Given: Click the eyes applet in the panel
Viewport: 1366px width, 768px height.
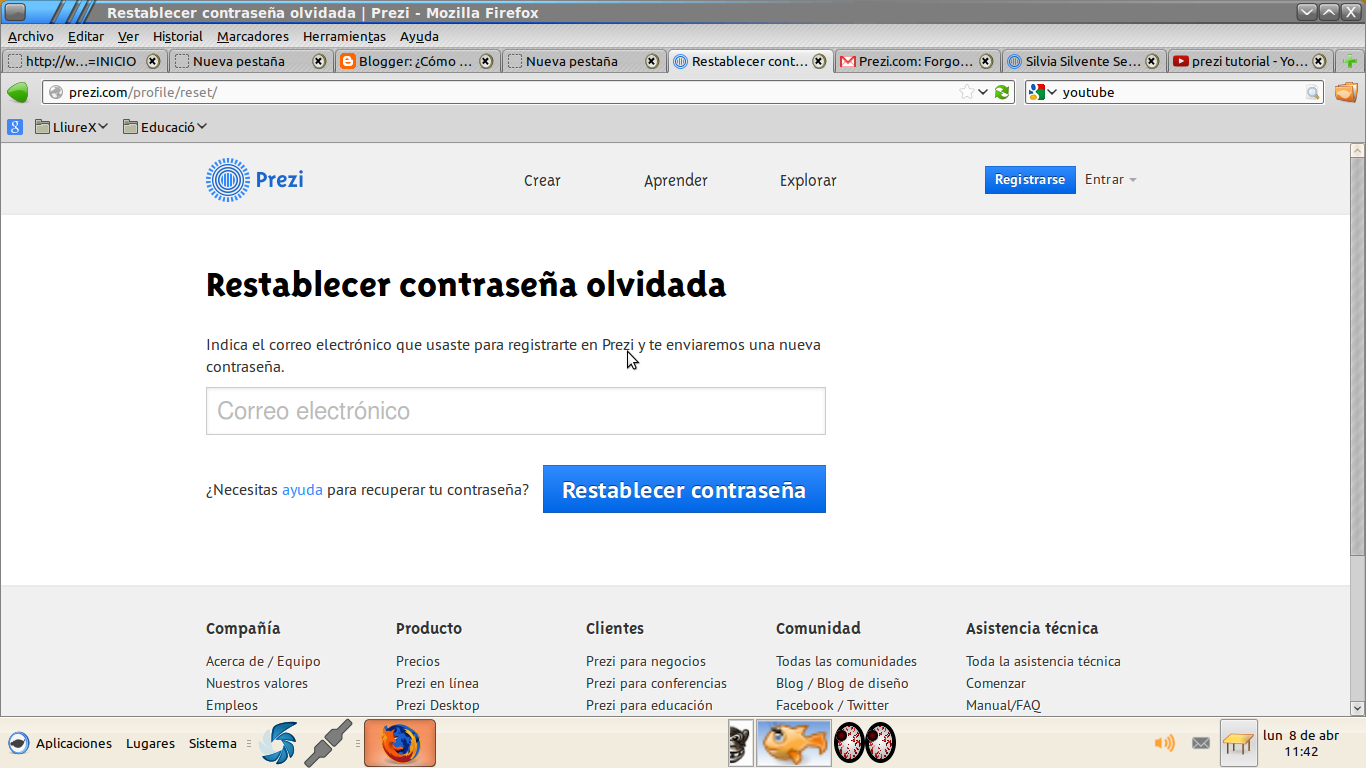Looking at the screenshot, I should coord(865,743).
